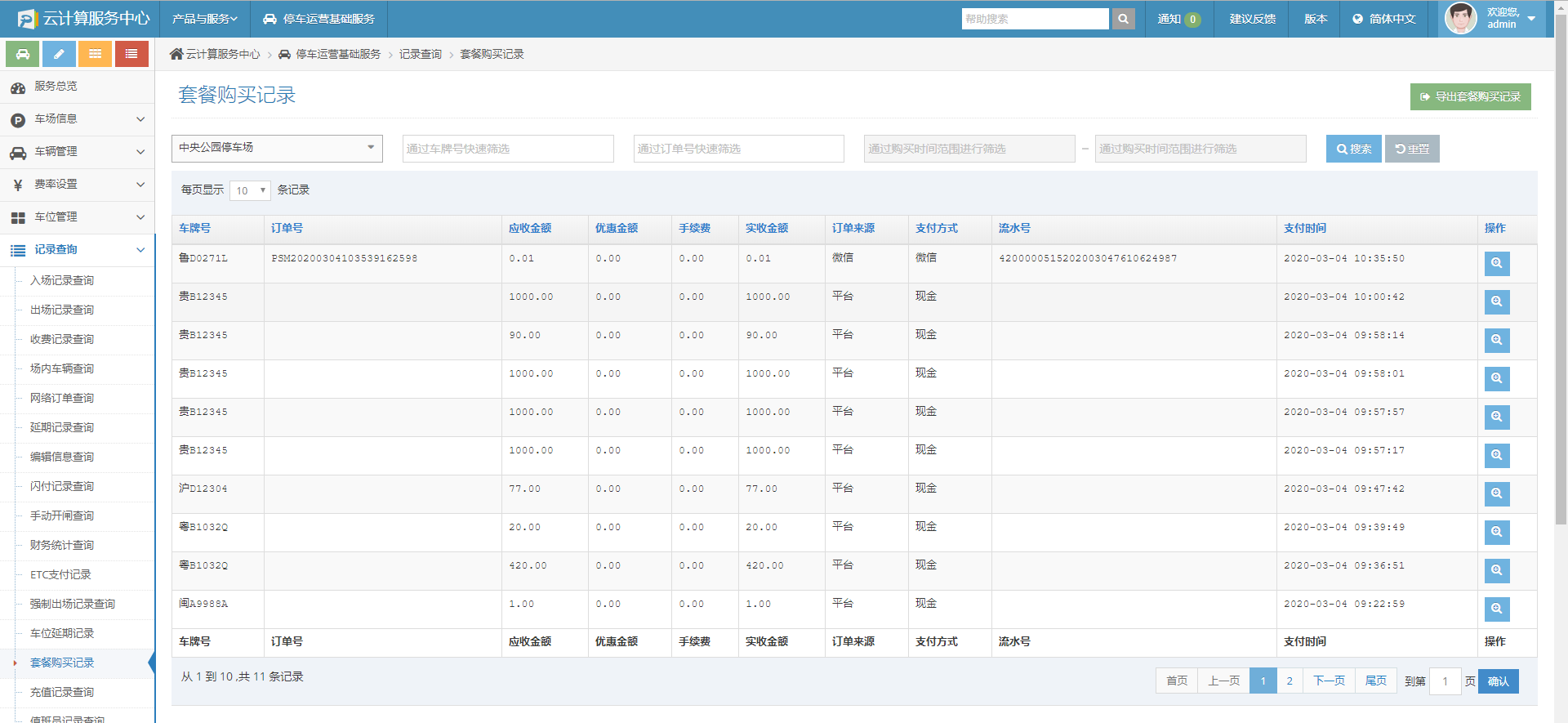The height and width of the screenshot is (723, 1568).
Task: Click the magnifier icon beside help search
Action: [1124, 19]
